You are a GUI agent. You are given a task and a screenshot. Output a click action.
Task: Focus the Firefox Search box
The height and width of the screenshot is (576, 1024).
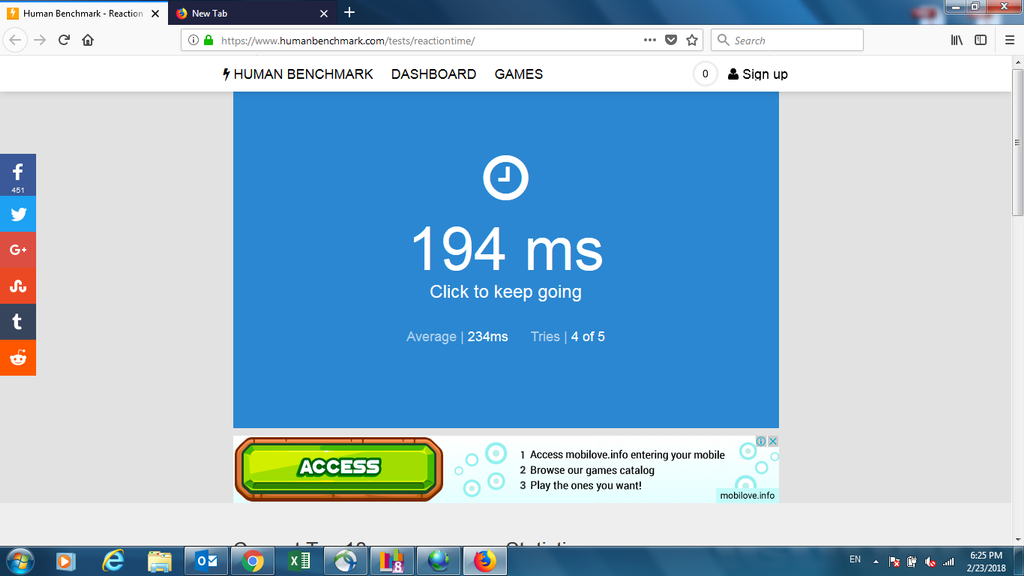pyautogui.click(x=787, y=40)
